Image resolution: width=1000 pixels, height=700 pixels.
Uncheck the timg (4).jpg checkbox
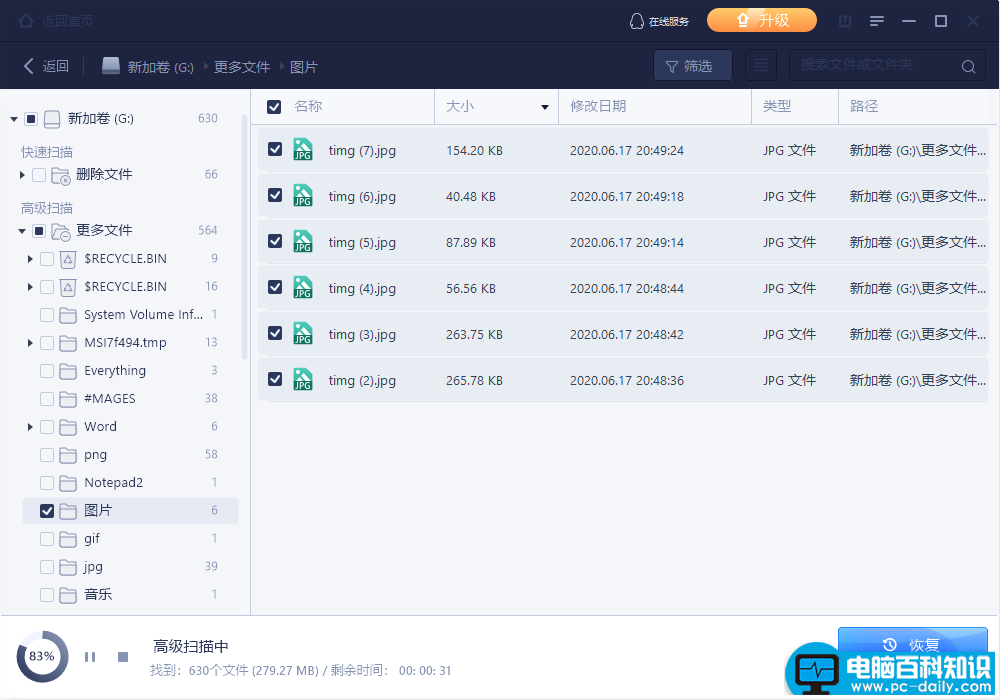(x=275, y=287)
